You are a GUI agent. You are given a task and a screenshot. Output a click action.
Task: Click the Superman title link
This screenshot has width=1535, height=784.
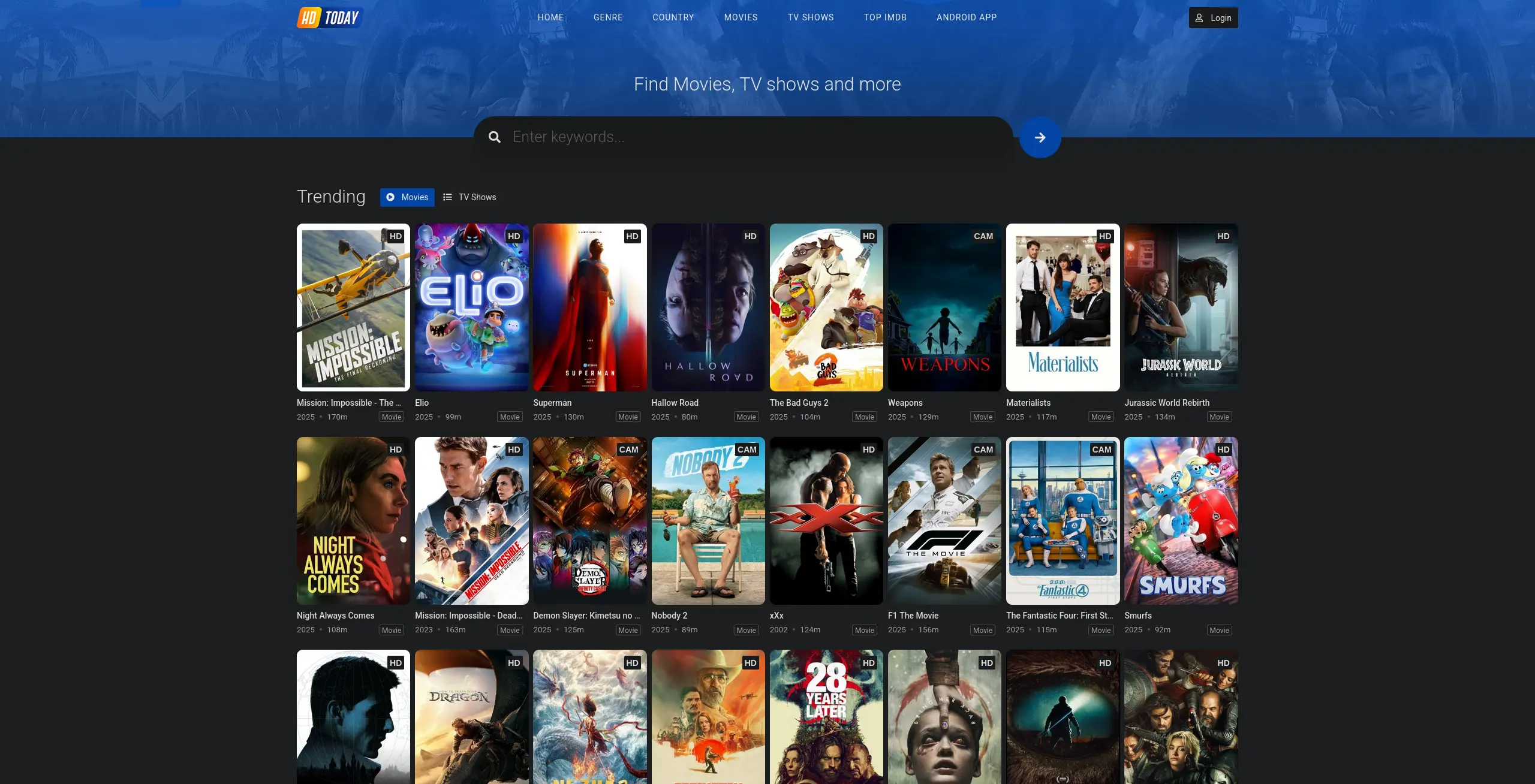552,403
